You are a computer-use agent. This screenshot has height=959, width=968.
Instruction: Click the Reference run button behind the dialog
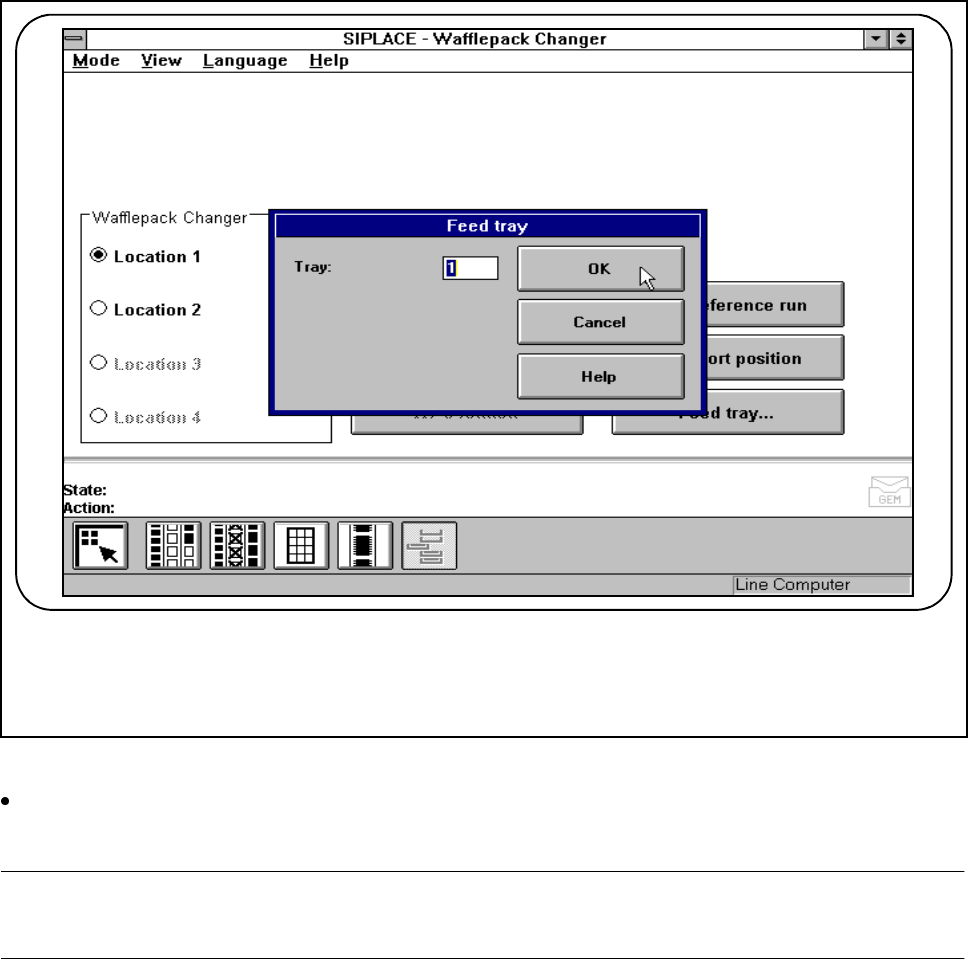coord(775,304)
